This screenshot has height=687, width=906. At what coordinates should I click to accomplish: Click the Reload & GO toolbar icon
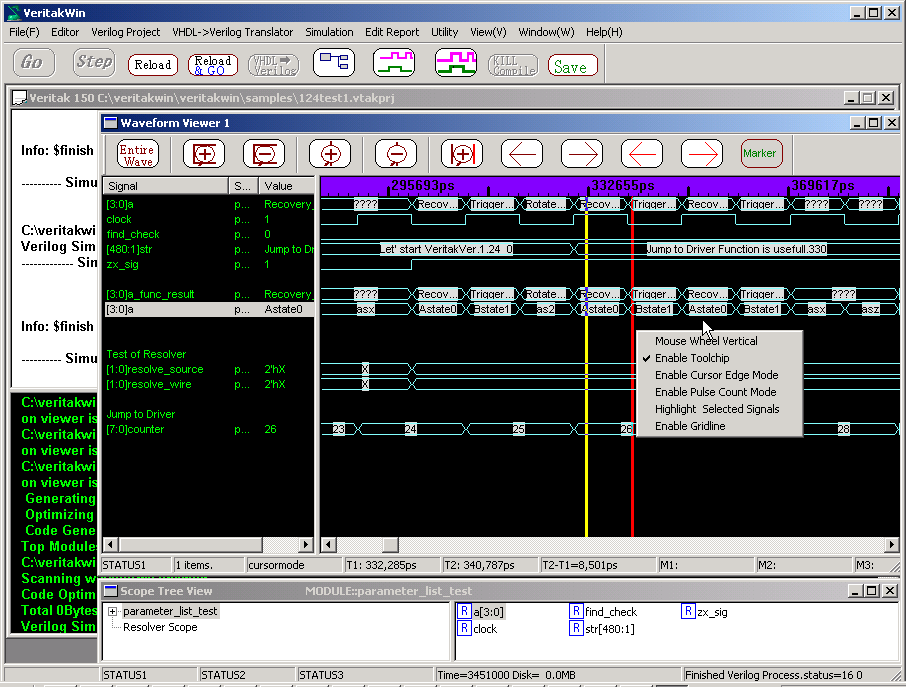coord(211,65)
